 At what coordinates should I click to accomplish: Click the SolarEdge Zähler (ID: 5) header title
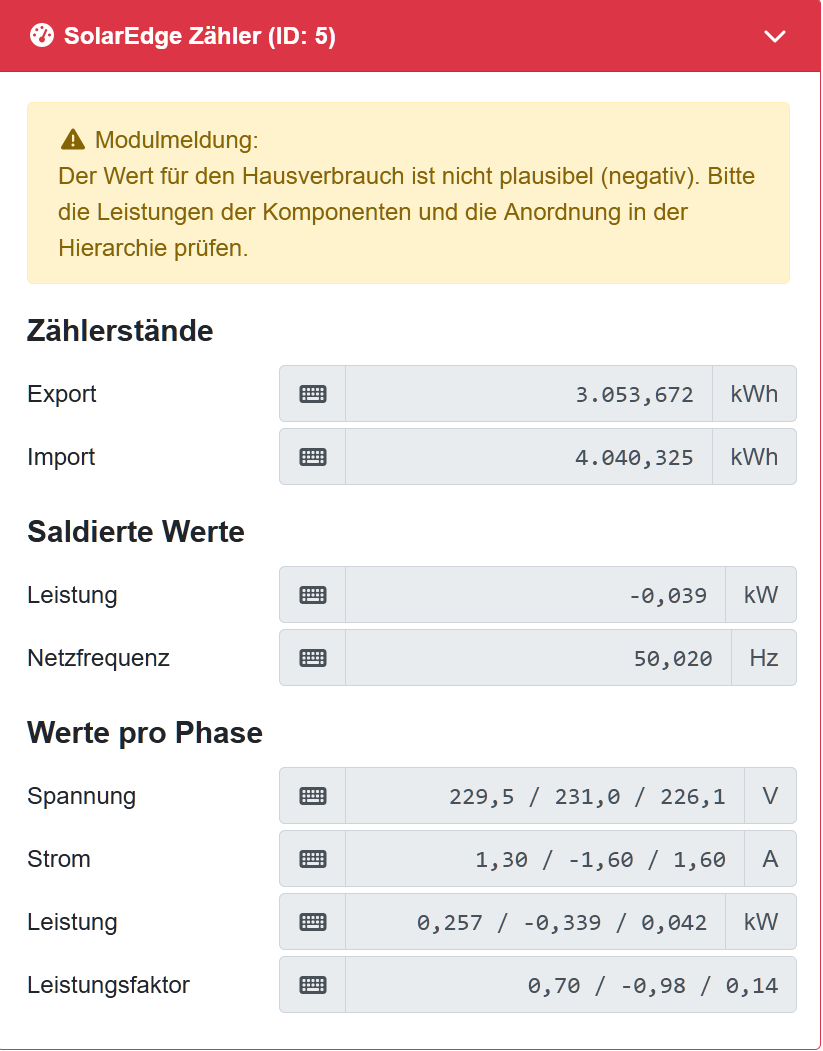pyautogui.click(x=200, y=37)
